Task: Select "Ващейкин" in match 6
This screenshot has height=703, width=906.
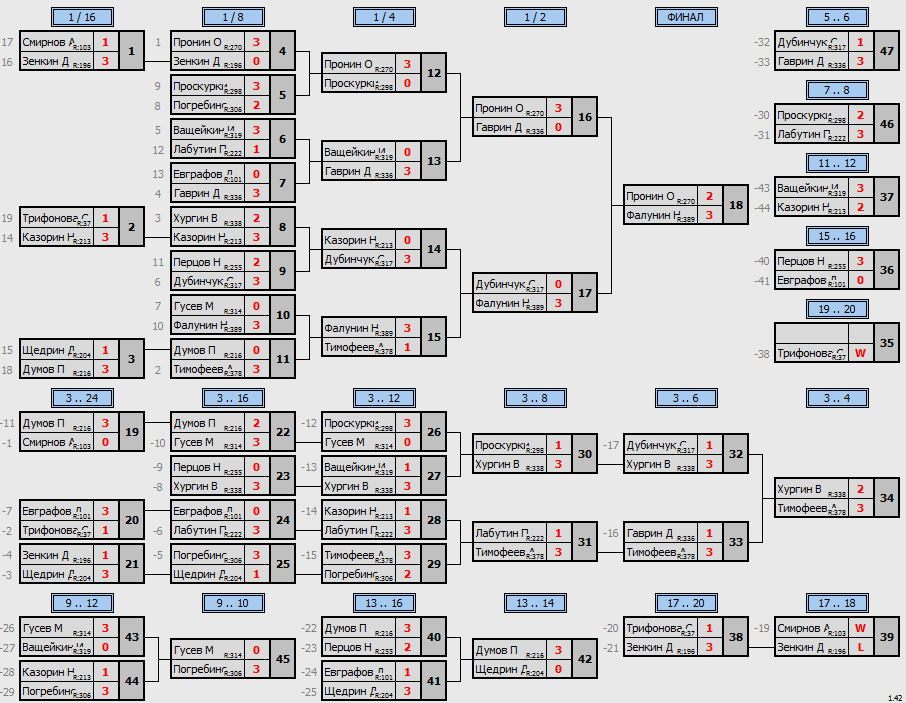Action: [x=200, y=130]
